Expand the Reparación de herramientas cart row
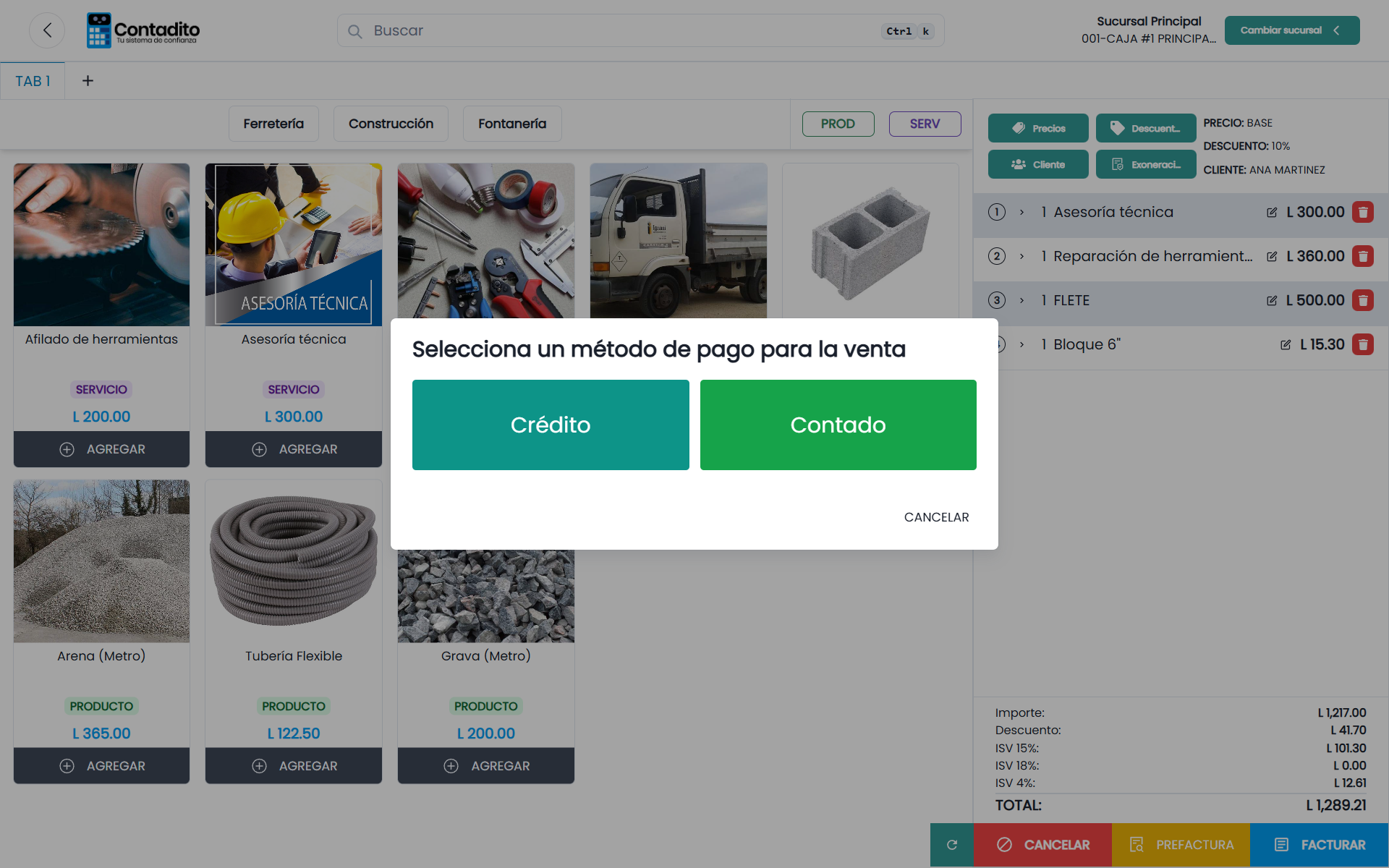This screenshot has height=868, width=1389. click(1021, 256)
